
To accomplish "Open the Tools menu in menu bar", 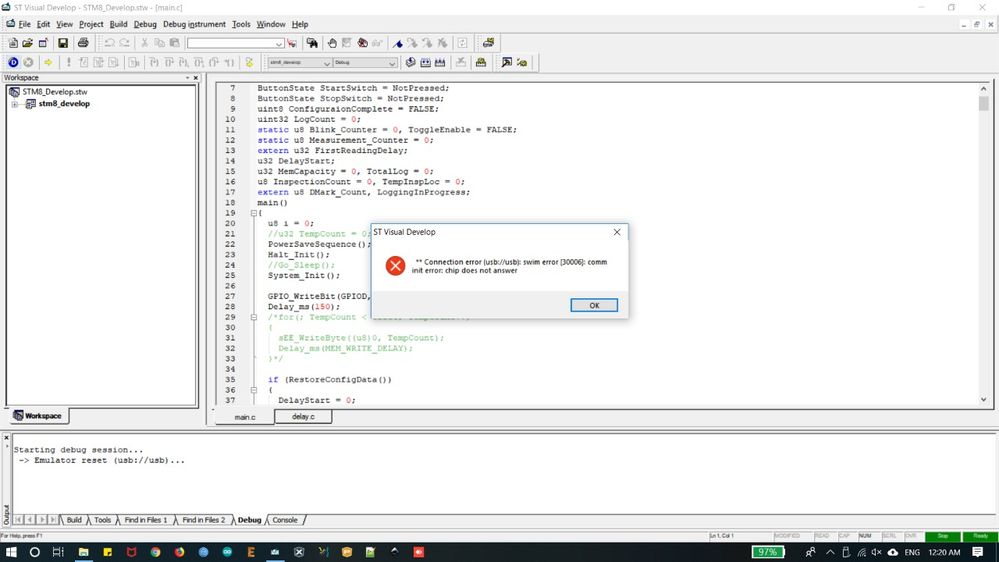I will click(x=241, y=24).
